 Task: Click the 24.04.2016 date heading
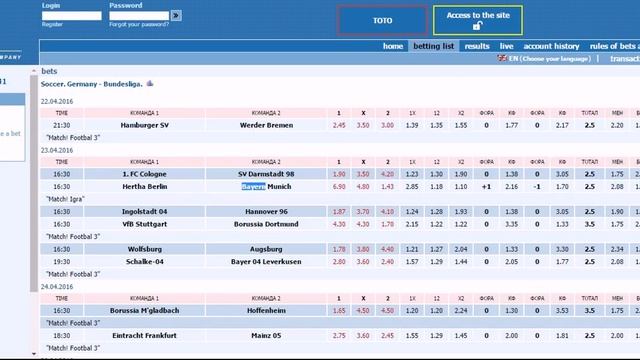(57, 287)
